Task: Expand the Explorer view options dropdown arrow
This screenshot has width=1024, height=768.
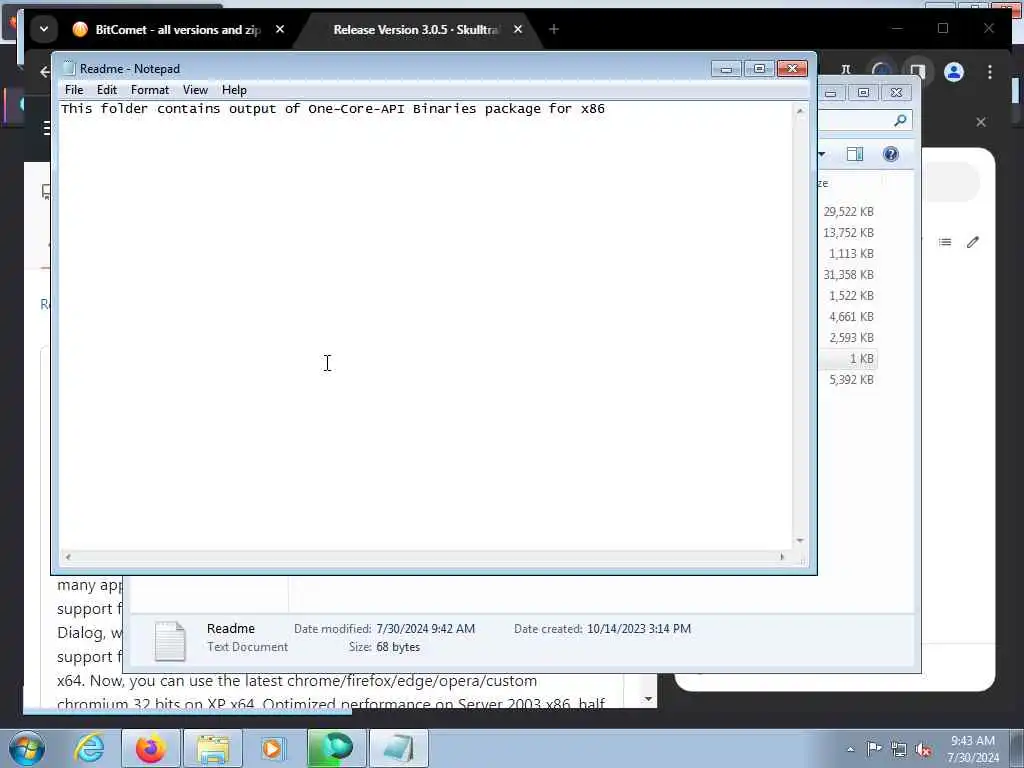Action: point(822,154)
